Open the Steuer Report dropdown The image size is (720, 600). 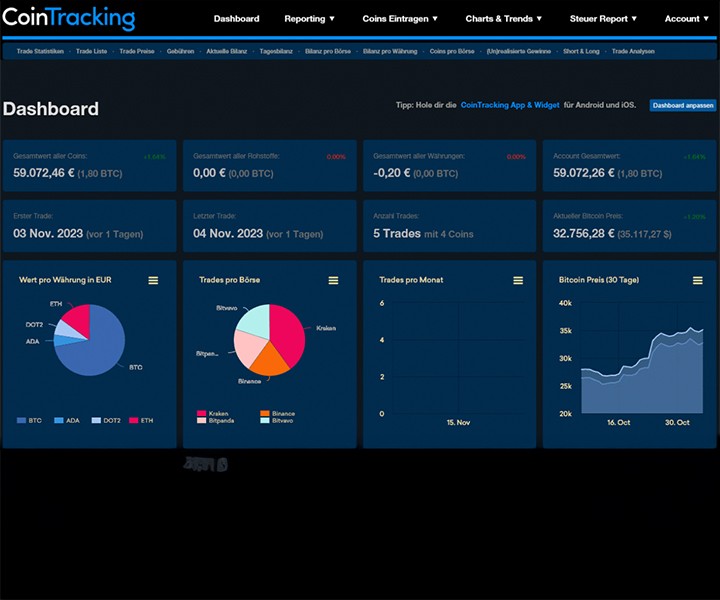click(x=603, y=19)
